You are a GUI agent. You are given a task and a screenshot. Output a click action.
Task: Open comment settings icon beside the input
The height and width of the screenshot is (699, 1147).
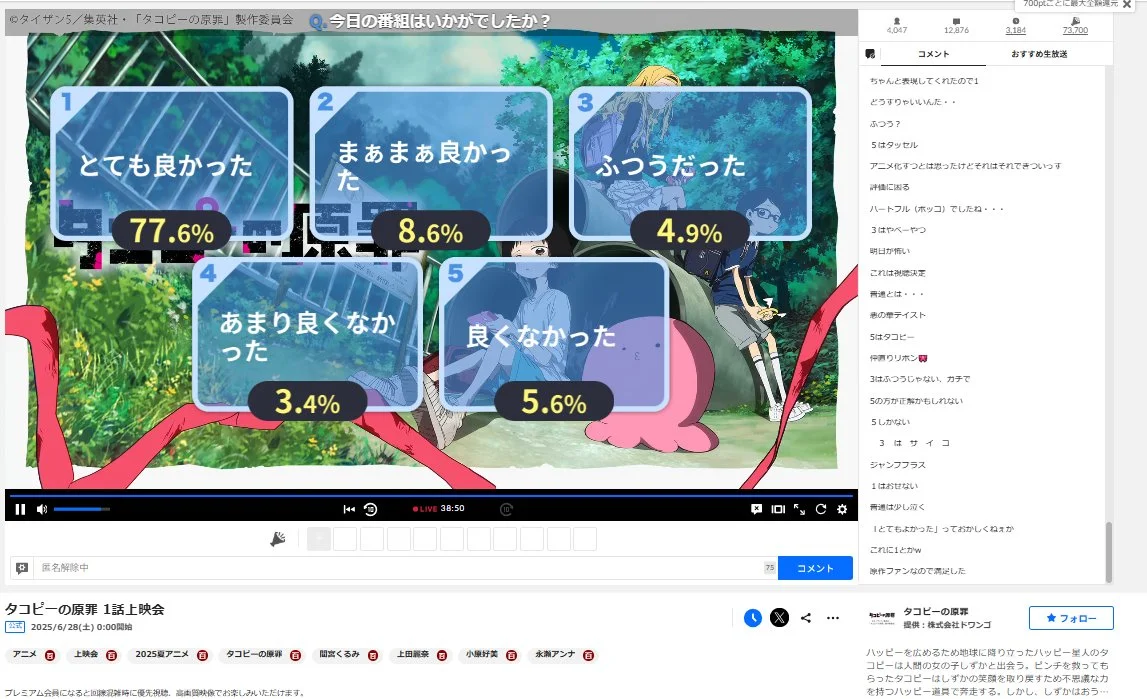coord(22,567)
